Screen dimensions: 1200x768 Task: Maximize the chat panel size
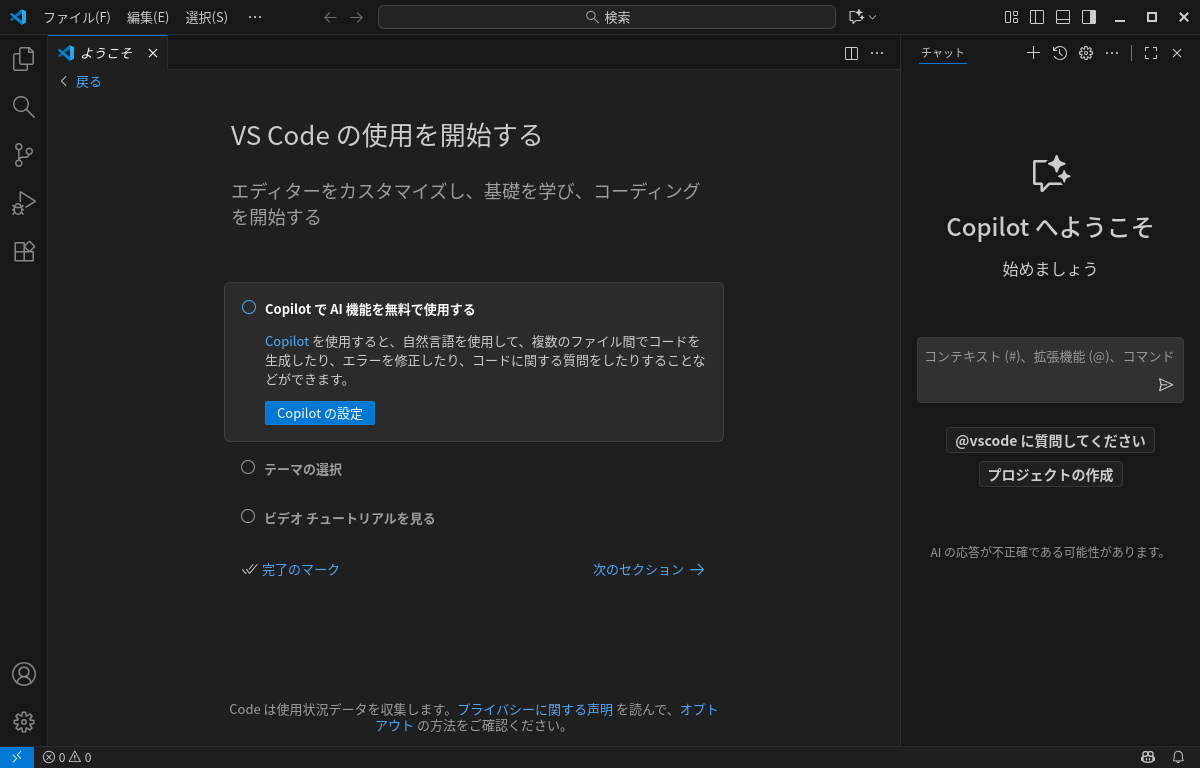click(1151, 53)
